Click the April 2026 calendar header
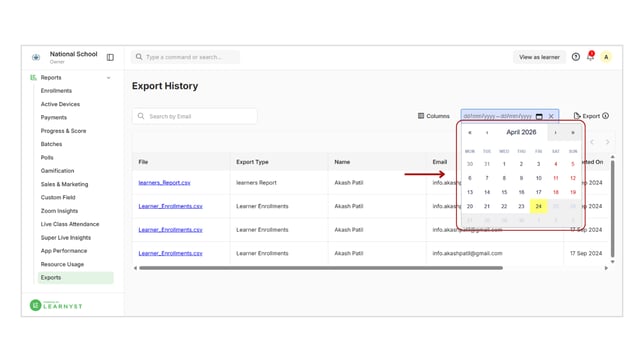Viewport: 644px width, 362px height. click(x=521, y=132)
